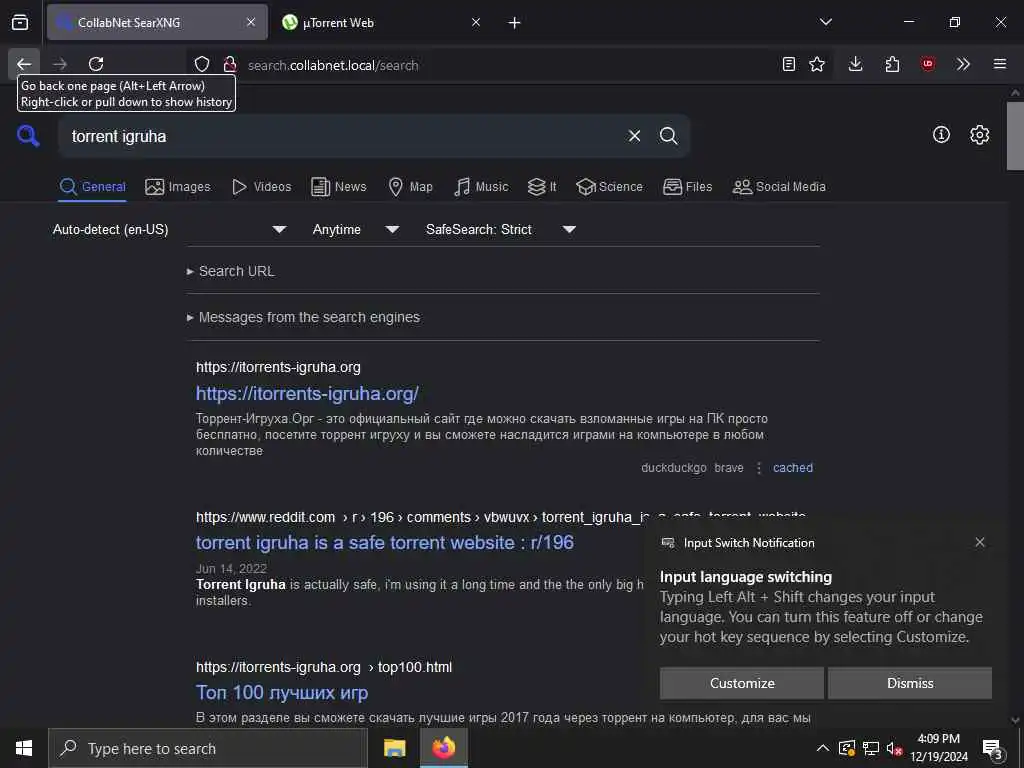The image size is (1024, 768).
Task: Click the uBlock Origin toolbar icon
Action: click(x=928, y=64)
